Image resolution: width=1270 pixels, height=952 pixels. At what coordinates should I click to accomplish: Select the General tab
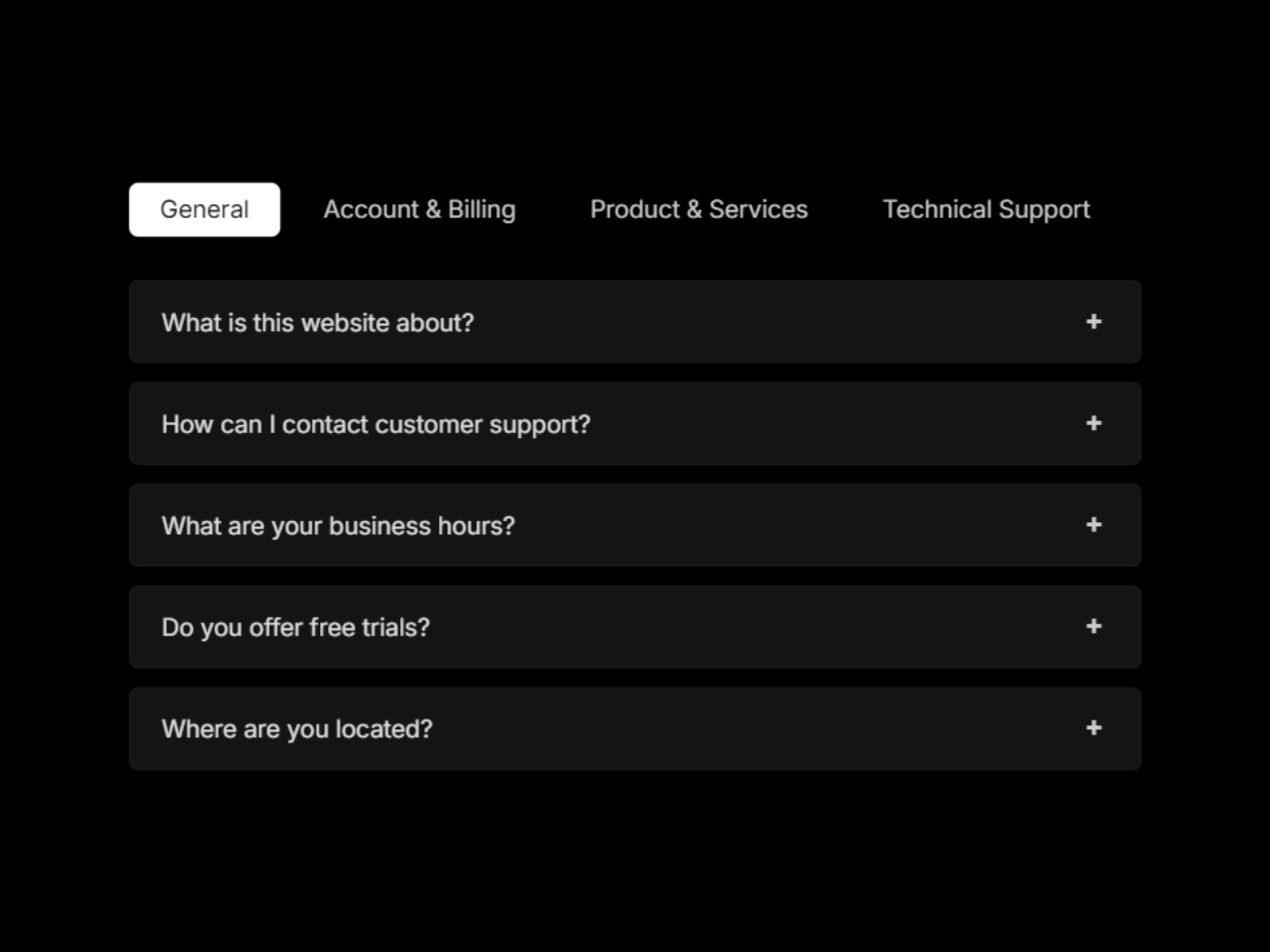click(x=204, y=209)
